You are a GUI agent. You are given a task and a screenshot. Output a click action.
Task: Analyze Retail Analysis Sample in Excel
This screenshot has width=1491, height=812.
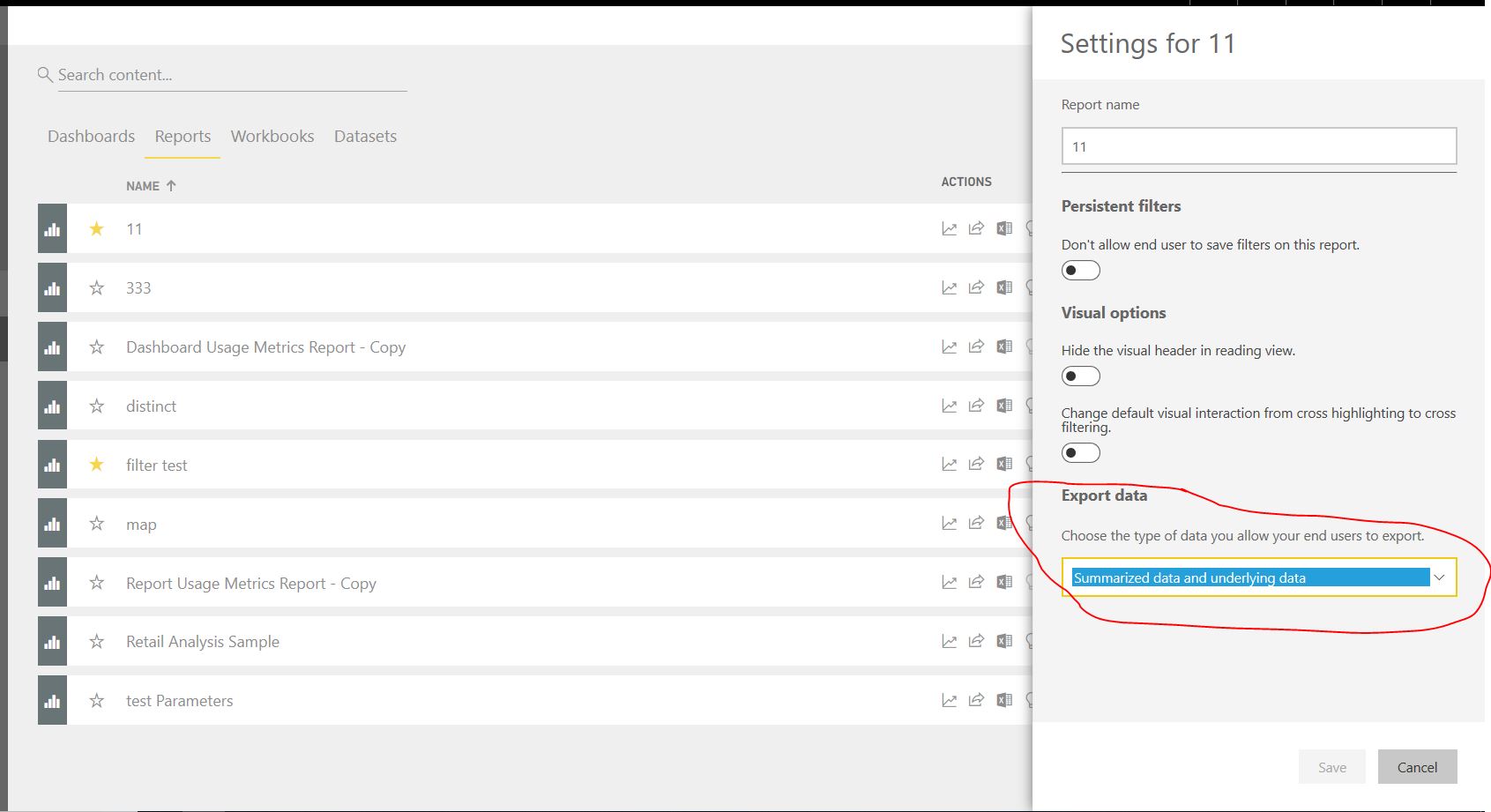1004,642
